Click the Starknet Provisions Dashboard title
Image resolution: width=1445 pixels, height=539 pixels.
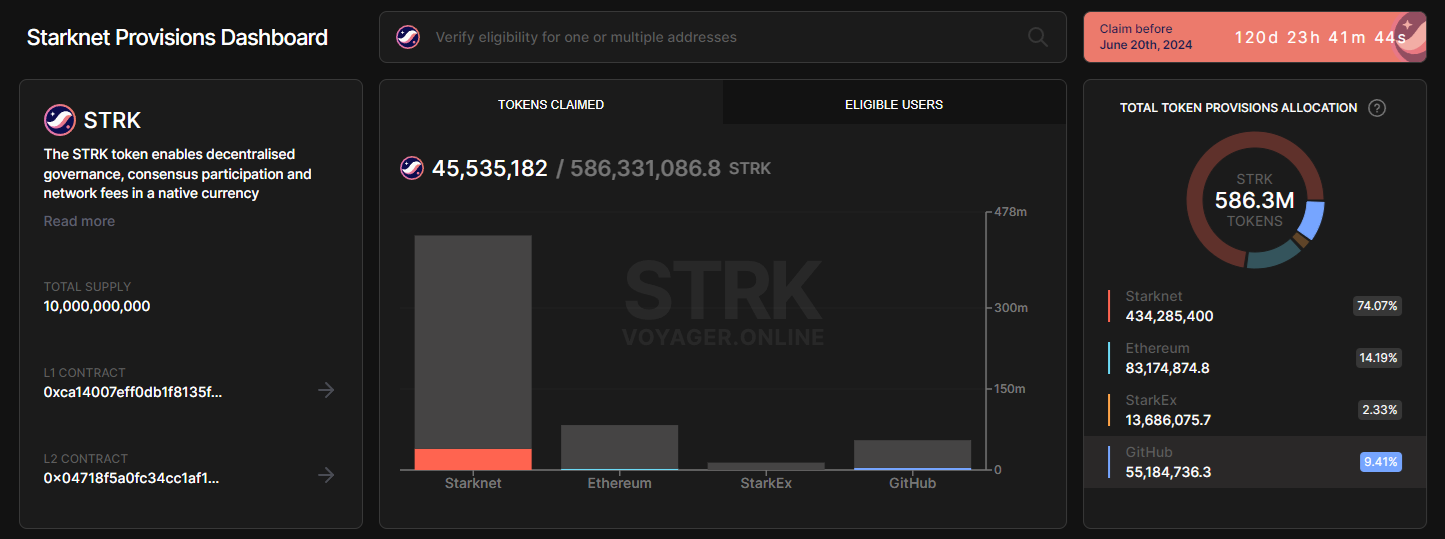[177, 37]
